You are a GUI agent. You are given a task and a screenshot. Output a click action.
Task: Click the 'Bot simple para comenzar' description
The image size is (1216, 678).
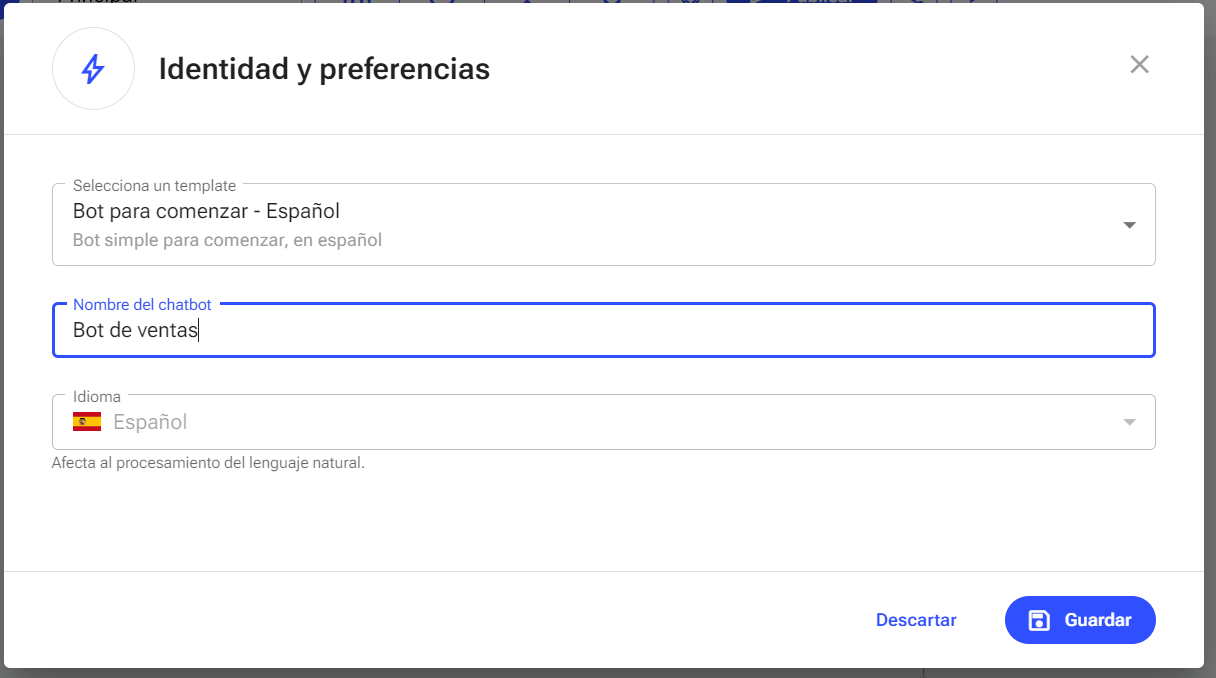pyautogui.click(x=227, y=240)
